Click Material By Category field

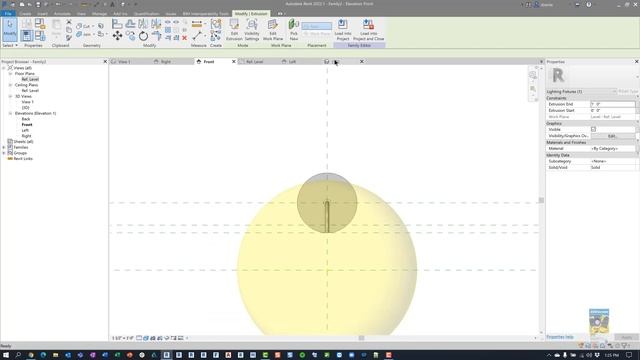(x=613, y=149)
